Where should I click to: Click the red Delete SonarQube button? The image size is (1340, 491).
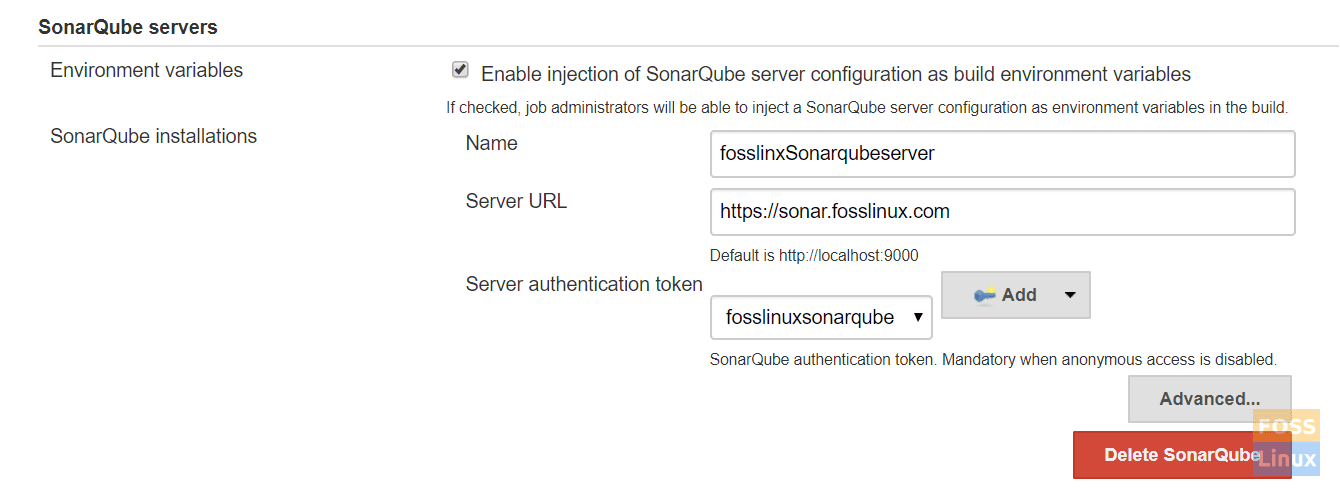pos(1182,455)
